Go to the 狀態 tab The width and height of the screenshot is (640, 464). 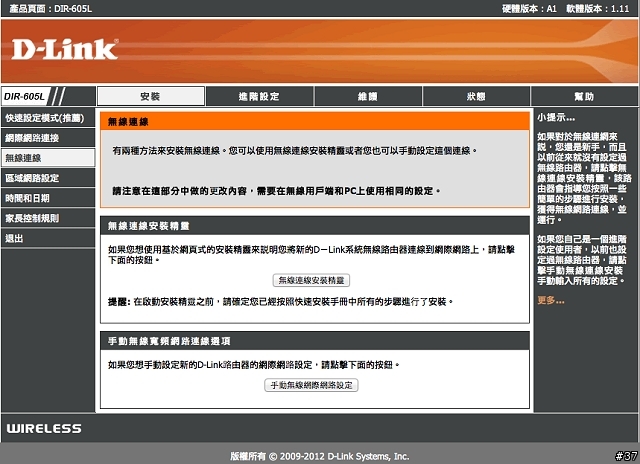[476, 96]
